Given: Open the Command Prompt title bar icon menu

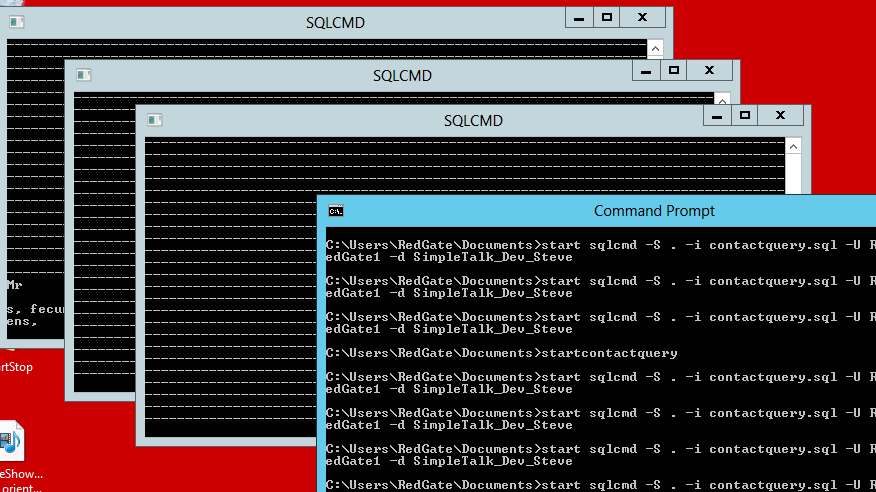Looking at the screenshot, I should click(337, 211).
